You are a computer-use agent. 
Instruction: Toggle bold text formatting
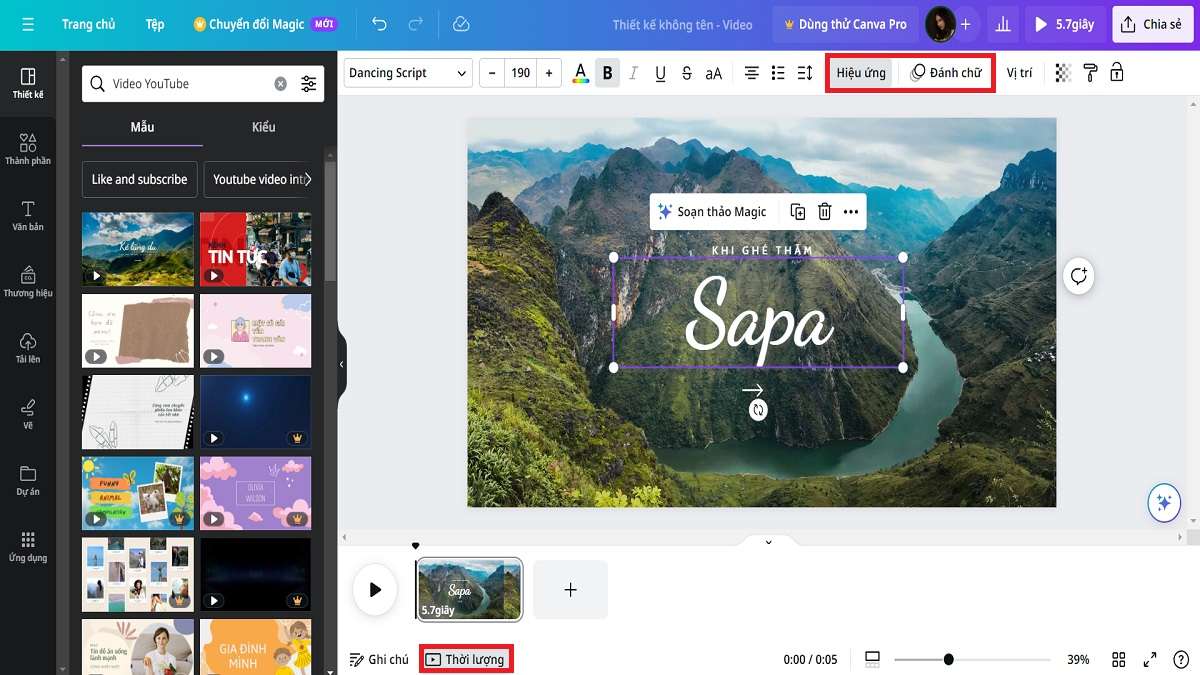point(607,73)
